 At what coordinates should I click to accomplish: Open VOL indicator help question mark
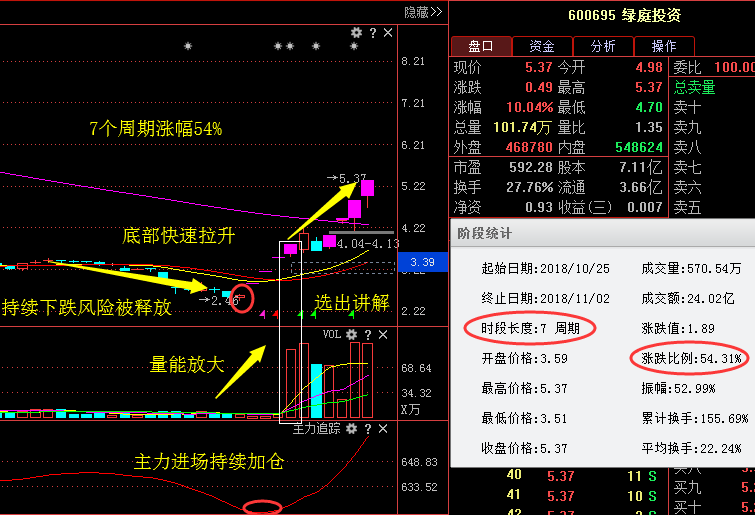coord(368,335)
